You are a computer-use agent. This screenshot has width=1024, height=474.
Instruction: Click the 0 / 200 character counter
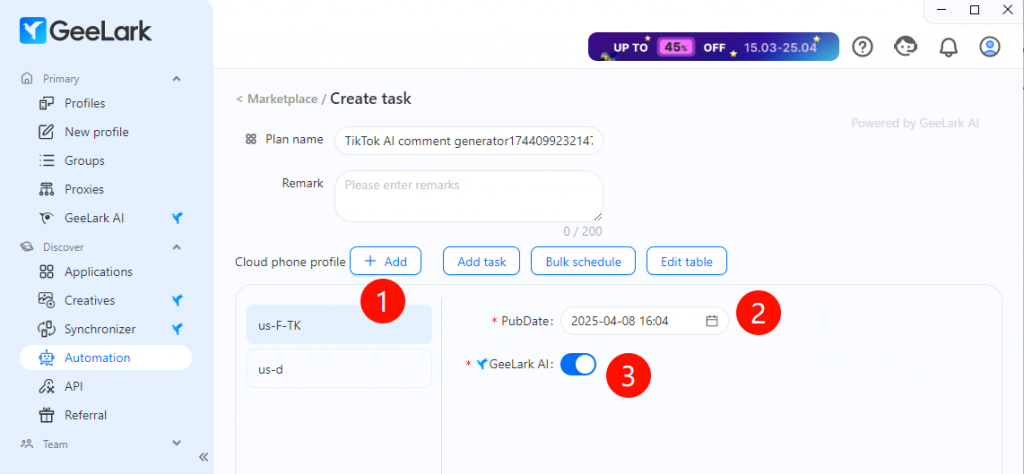(x=583, y=231)
